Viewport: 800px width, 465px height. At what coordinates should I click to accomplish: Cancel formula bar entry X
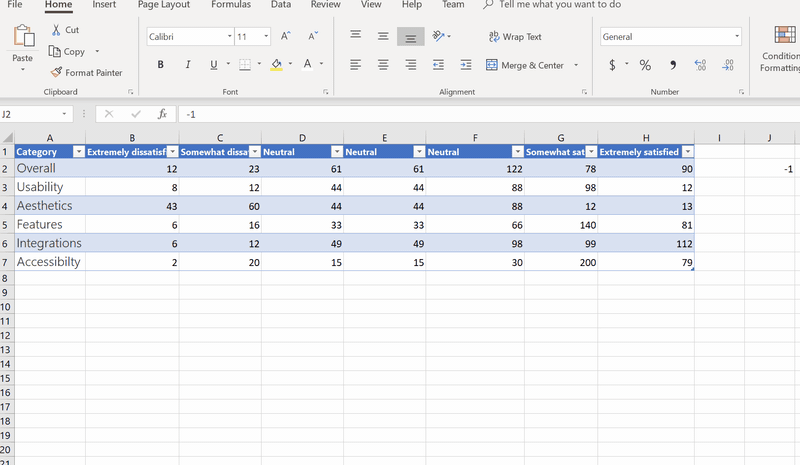click(x=109, y=114)
